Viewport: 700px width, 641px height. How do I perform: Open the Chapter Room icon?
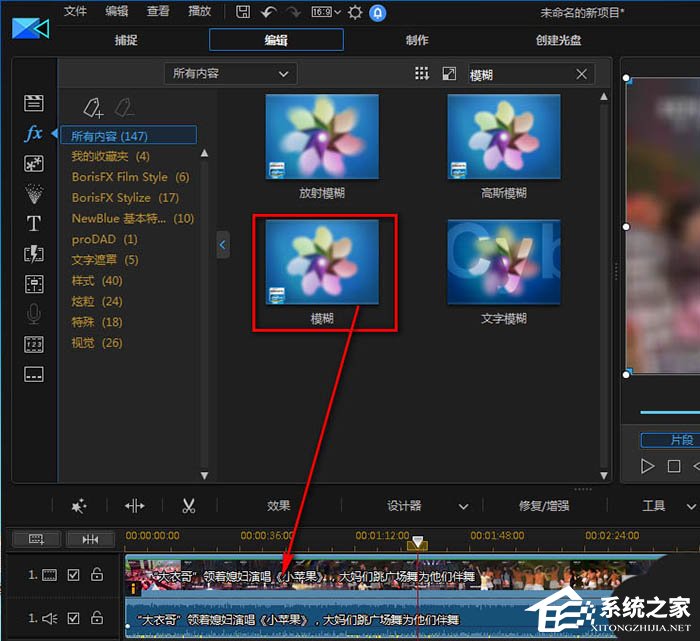tap(33, 344)
